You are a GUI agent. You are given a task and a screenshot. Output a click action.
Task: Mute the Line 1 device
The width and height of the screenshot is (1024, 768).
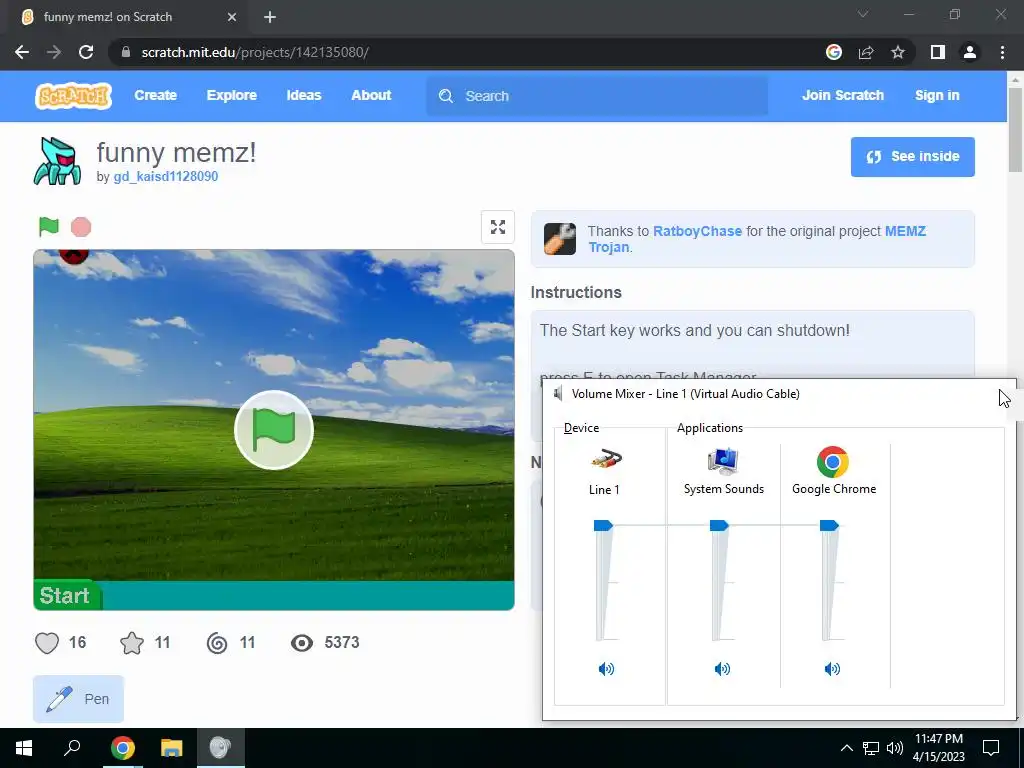coord(606,669)
